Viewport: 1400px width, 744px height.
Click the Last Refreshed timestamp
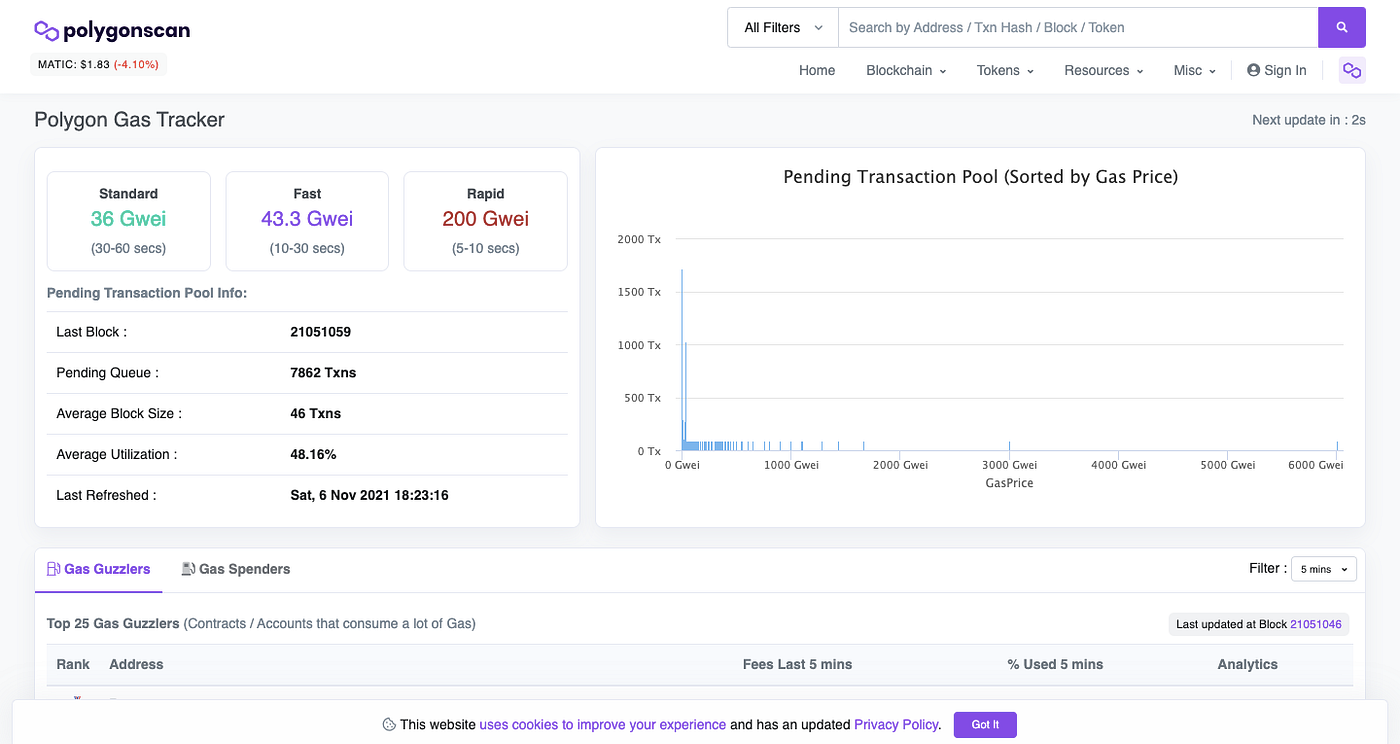coord(369,495)
